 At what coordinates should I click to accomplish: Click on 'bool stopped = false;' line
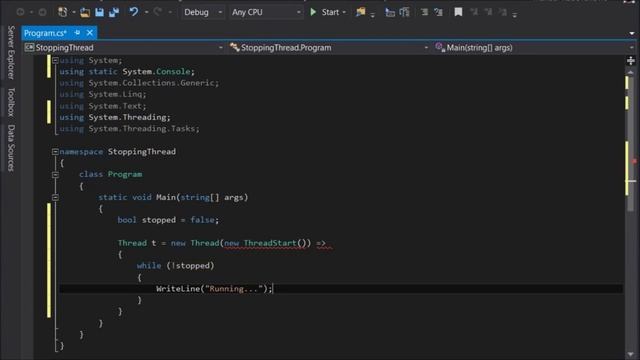pos(168,220)
